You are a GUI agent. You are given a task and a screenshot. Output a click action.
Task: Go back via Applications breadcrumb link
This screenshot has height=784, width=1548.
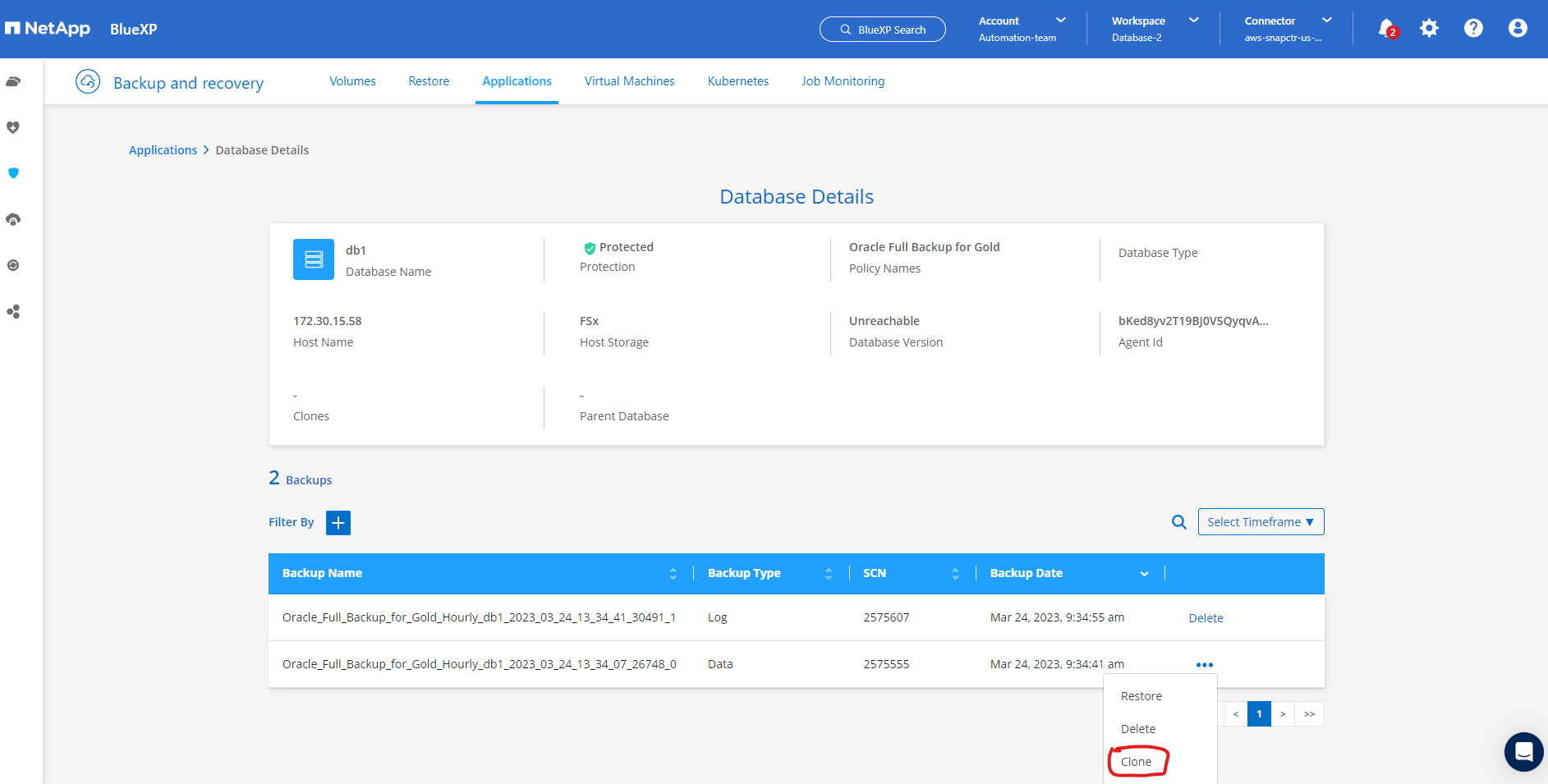point(163,150)
